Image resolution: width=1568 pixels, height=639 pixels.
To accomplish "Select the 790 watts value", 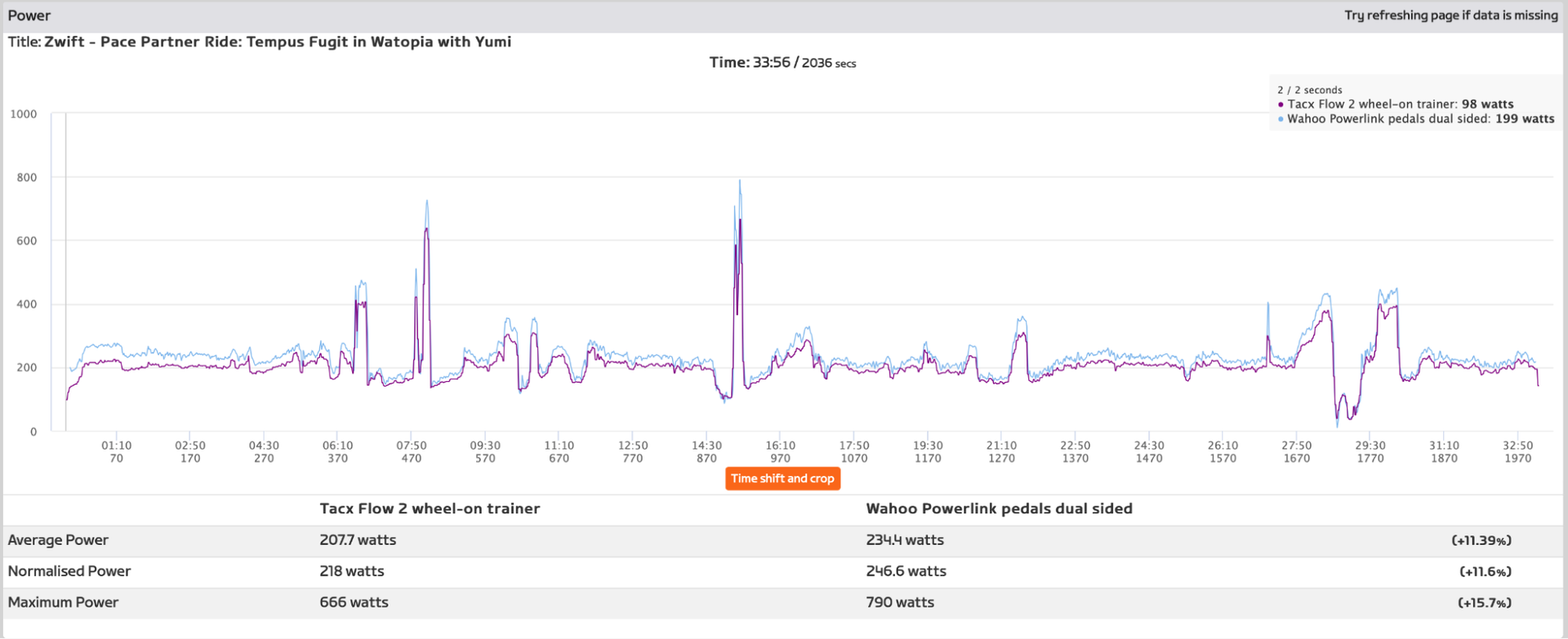I will (900, 602).
